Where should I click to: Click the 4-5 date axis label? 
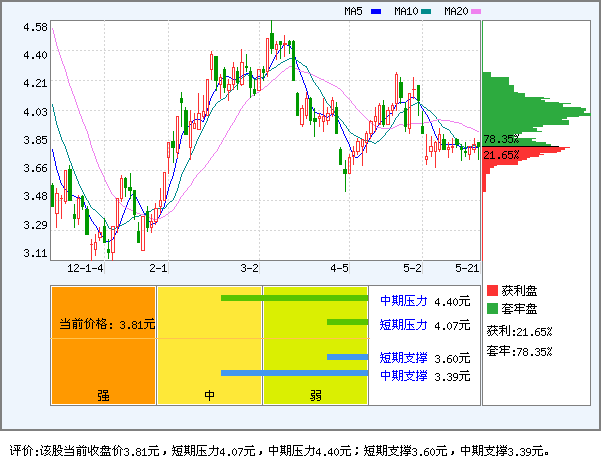[340, 268]
